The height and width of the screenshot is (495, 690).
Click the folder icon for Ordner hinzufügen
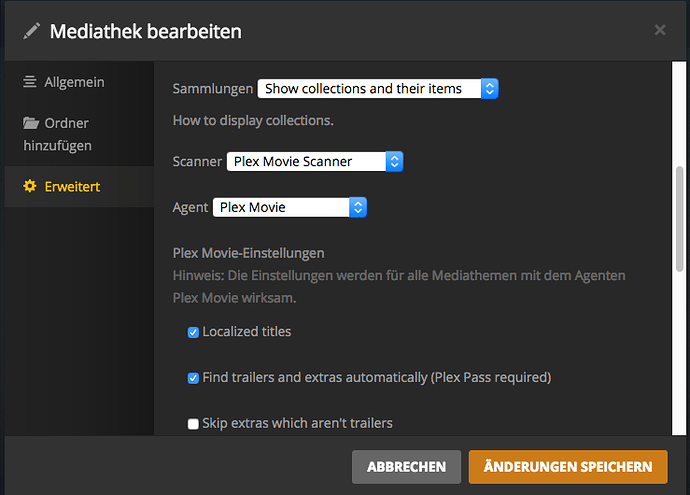30,124
